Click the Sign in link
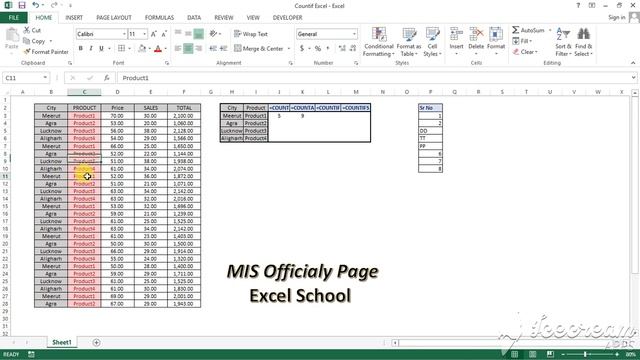Image resolution: width=640 pixels, height=360 pixels. point(616,17)
